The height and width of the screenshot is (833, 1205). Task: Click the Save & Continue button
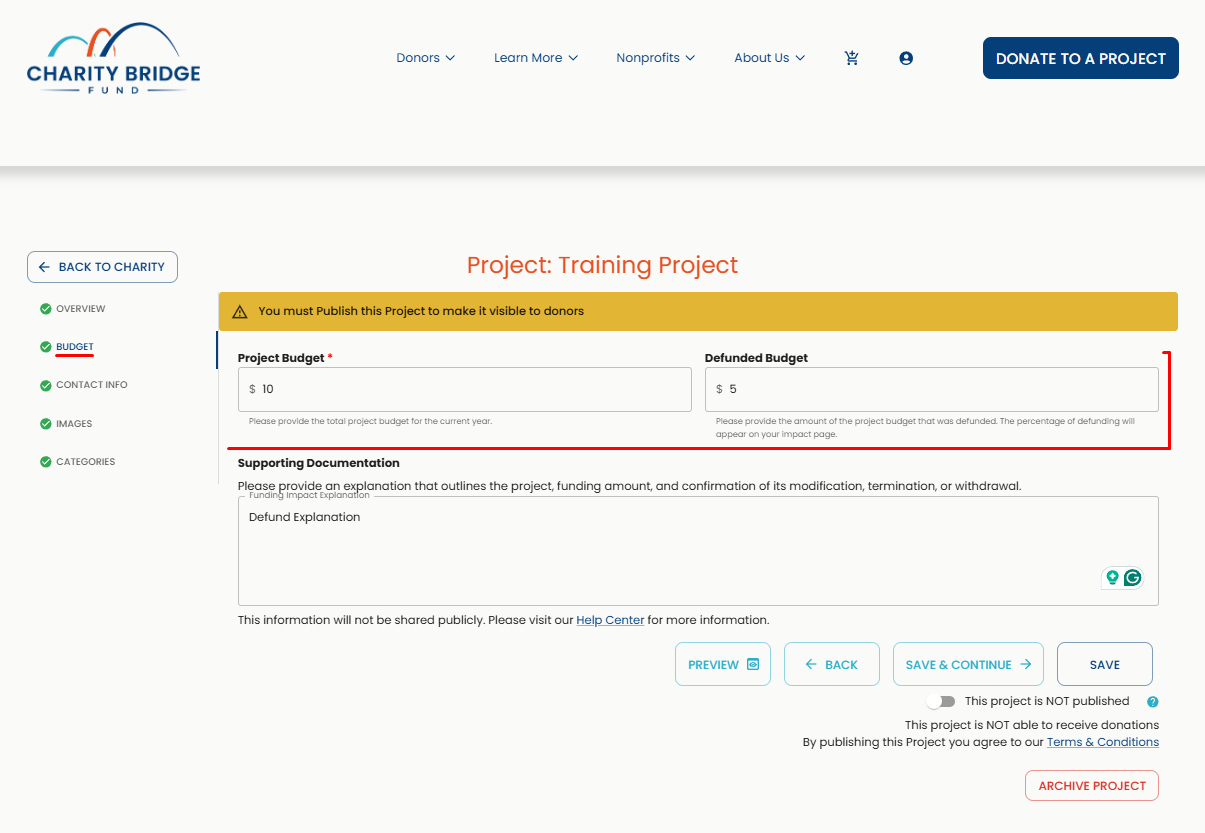point(968,664)
